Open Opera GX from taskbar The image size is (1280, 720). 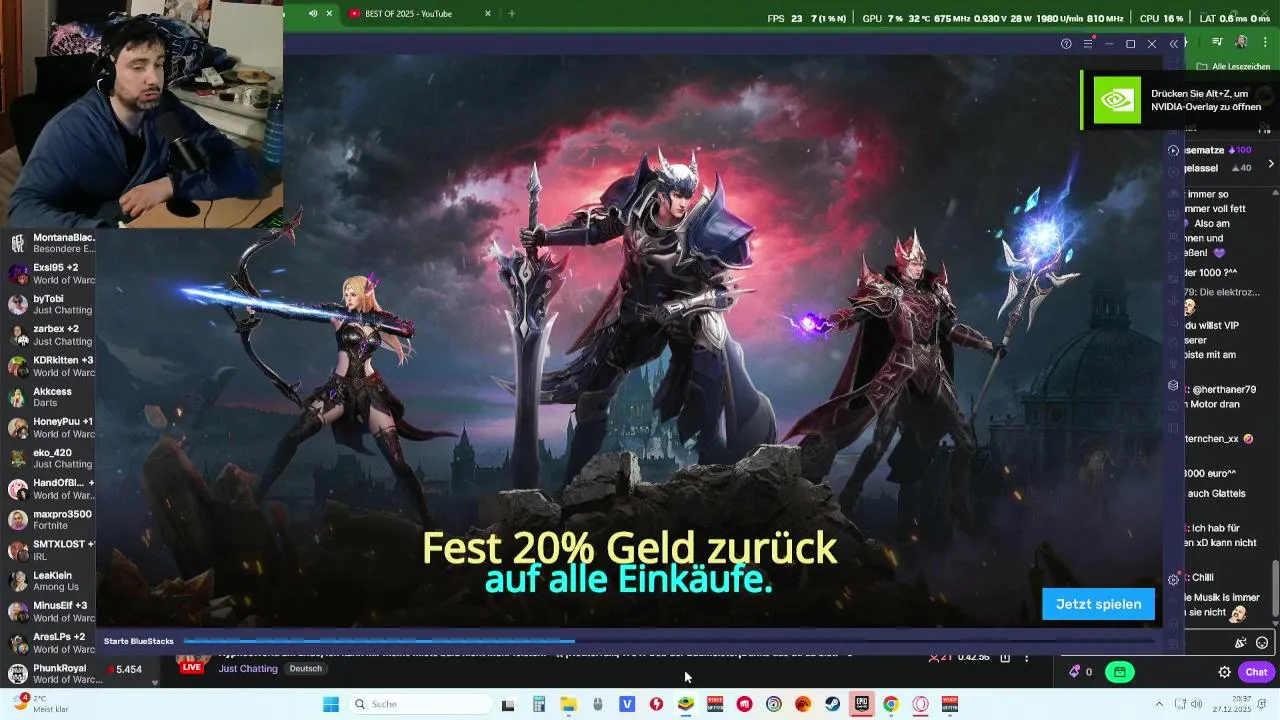920,704
